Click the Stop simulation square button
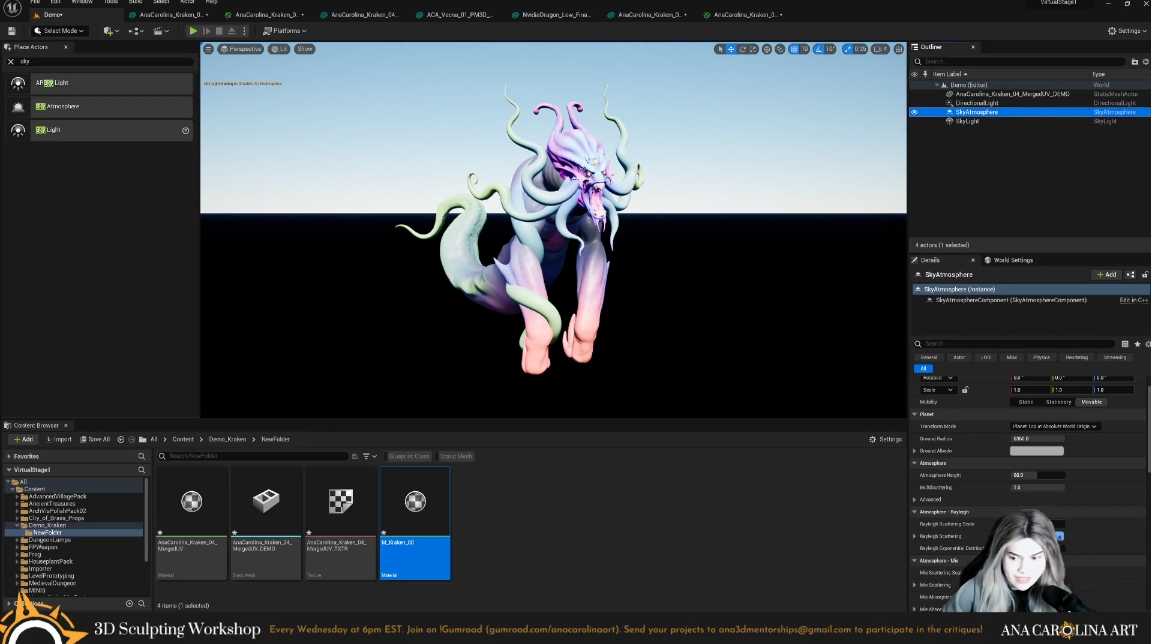The height and width of the screenshot is (644, 1151). pyautogui.click(x=219, y=31)
